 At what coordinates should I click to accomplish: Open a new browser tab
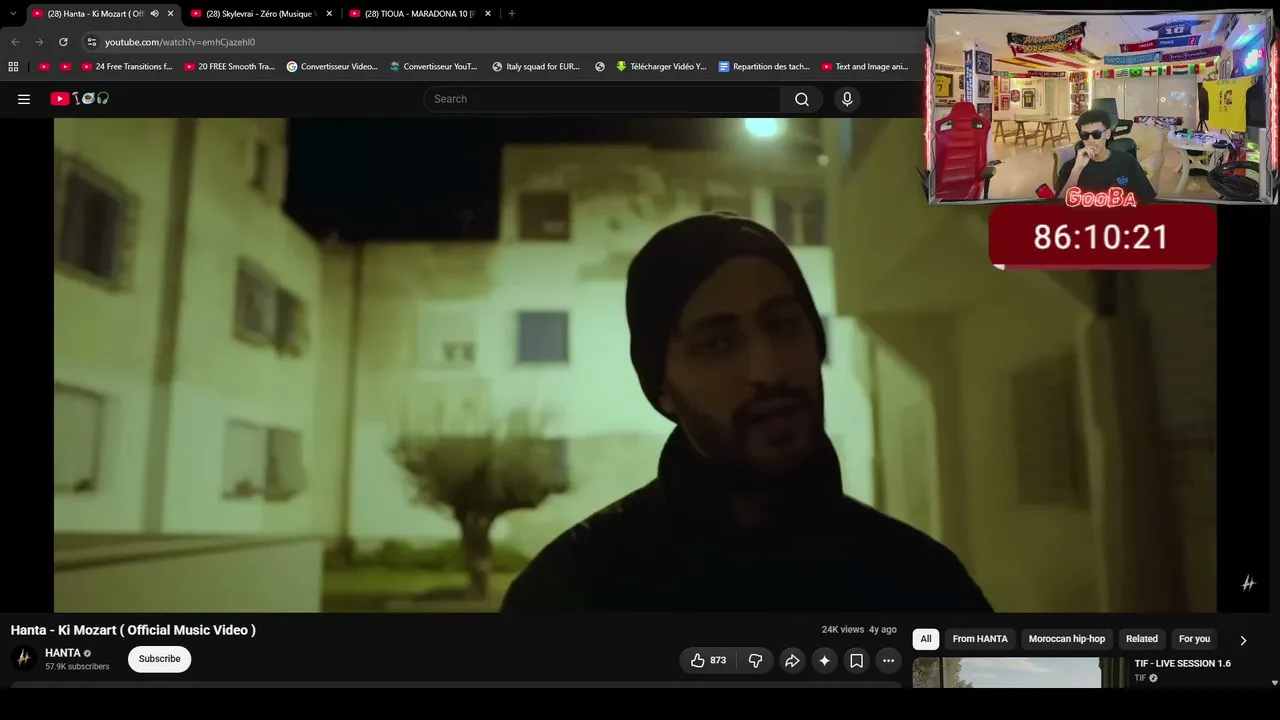pos(512,14)
